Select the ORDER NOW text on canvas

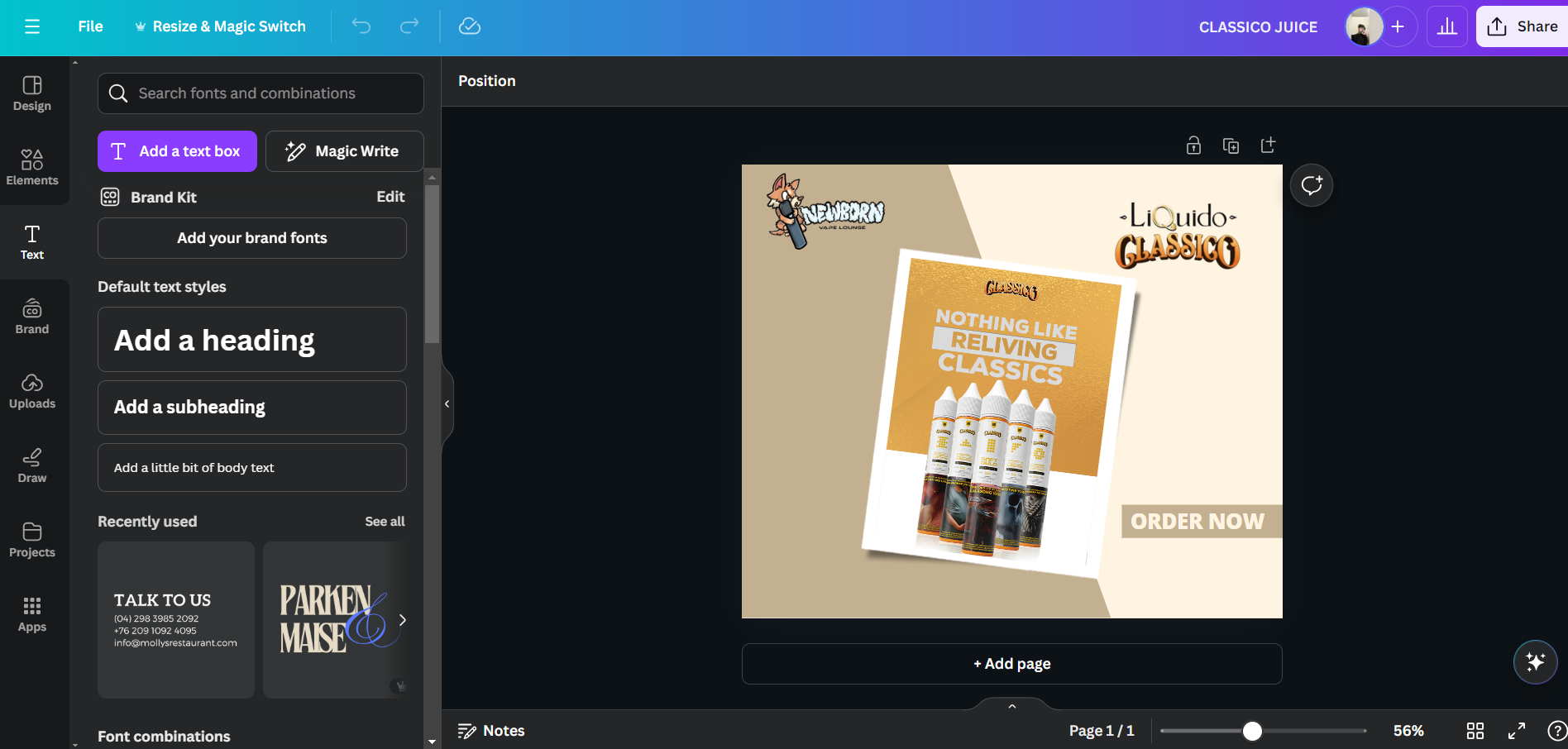(x=1198, y=522)
